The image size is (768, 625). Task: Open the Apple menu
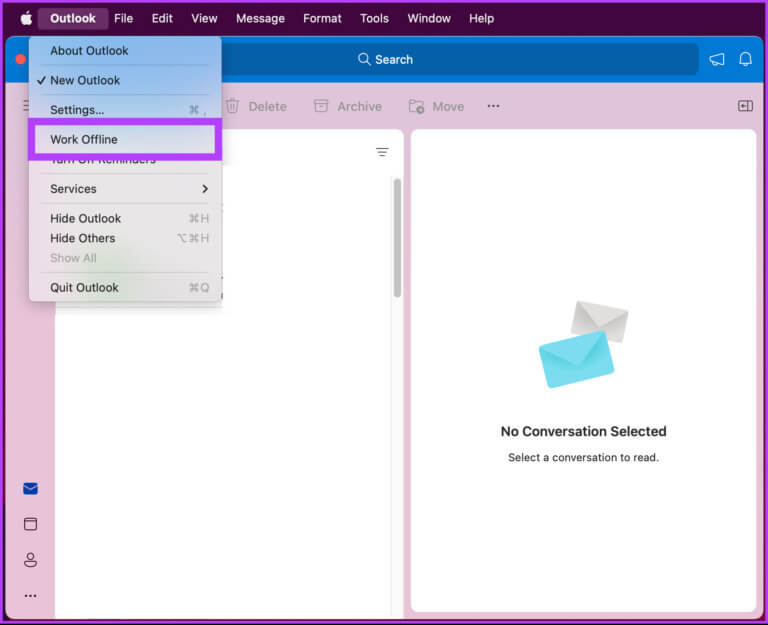(26, 19)
